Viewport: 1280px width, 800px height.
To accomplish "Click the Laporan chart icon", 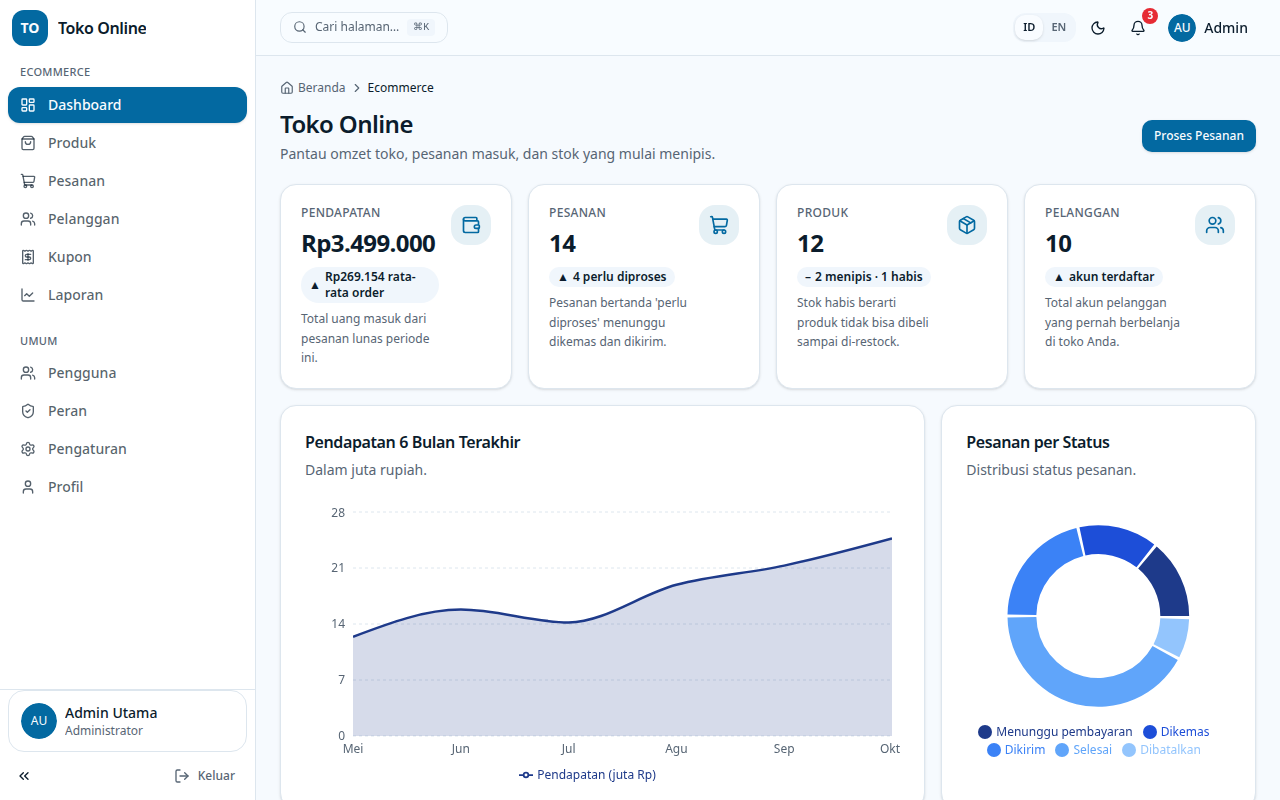I will pyautogui.click(x=28, y=295).
